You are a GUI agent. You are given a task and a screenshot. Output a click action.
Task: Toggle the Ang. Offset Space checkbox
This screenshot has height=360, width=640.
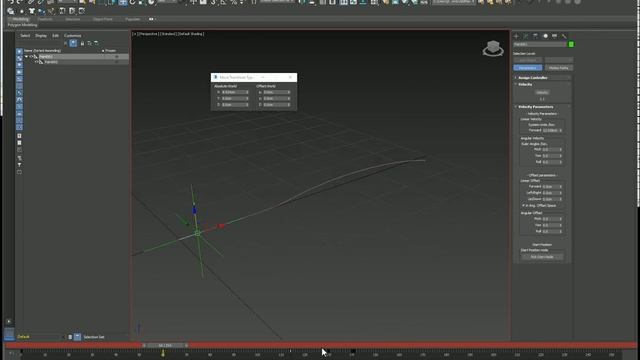click(x=524, y=205)
